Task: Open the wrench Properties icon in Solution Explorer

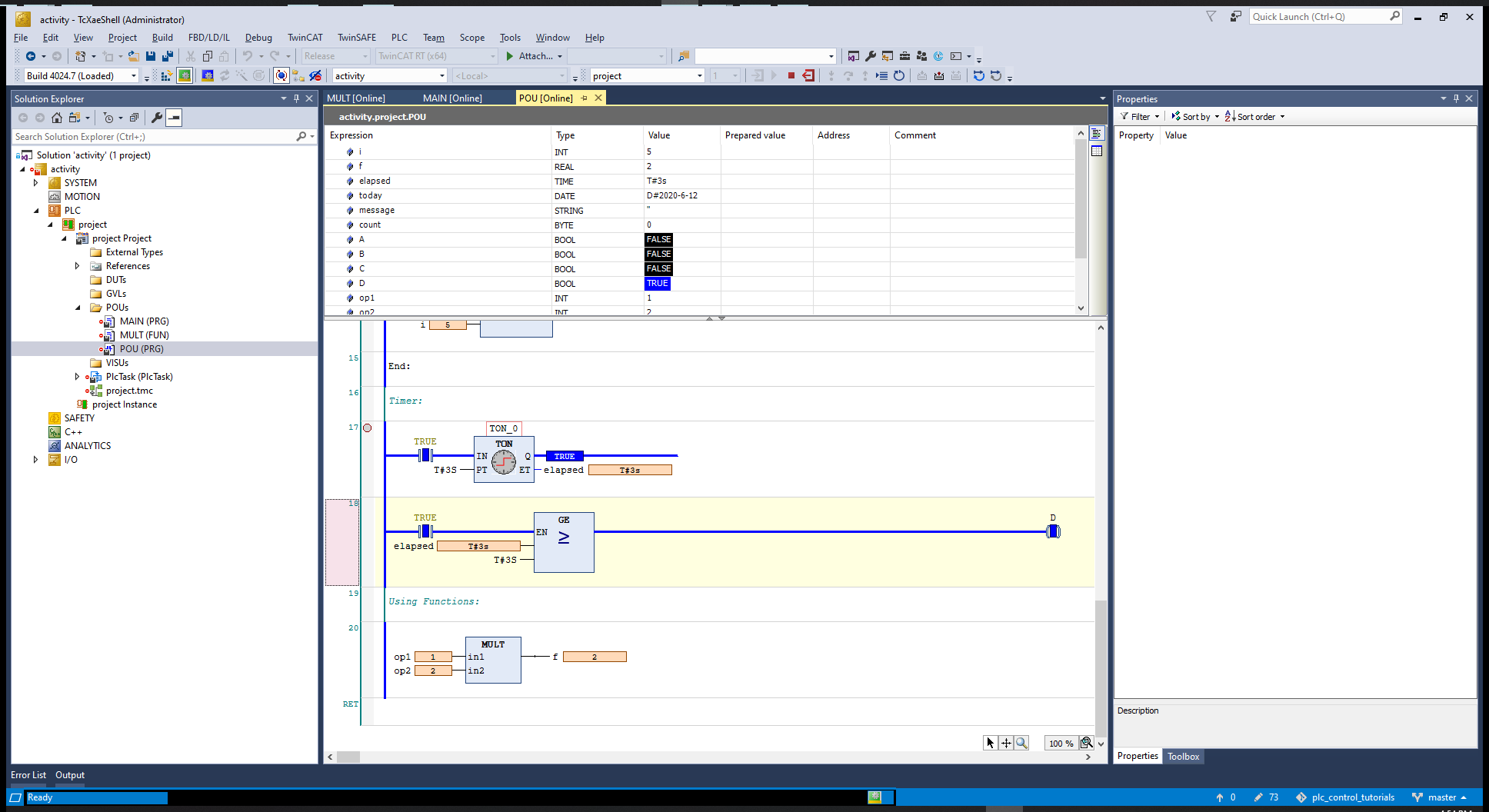Action: click(157, 118)
